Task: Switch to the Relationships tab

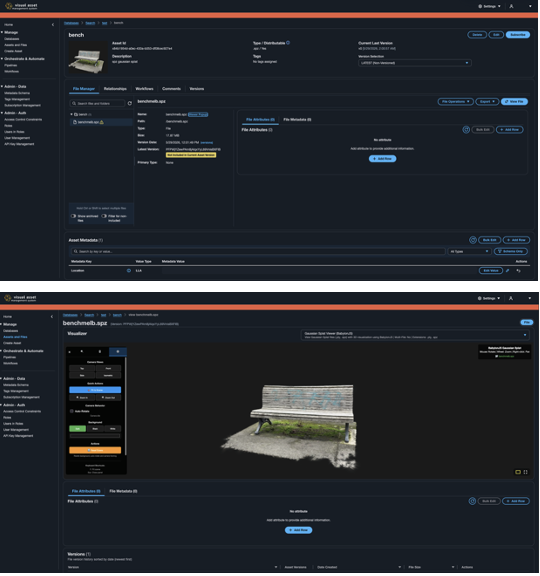Action: (115, 89)
